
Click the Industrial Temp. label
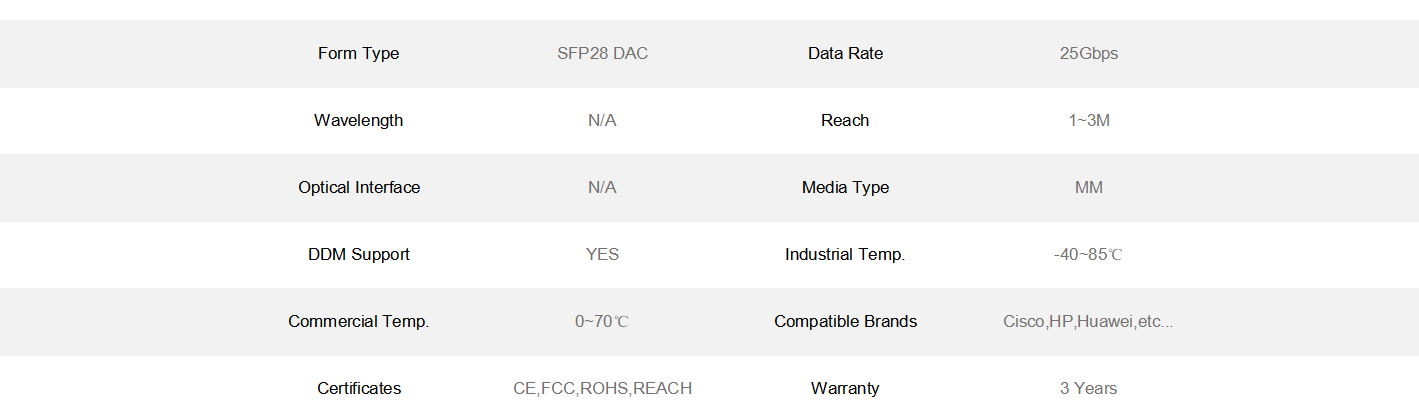[x=845, y=255]
